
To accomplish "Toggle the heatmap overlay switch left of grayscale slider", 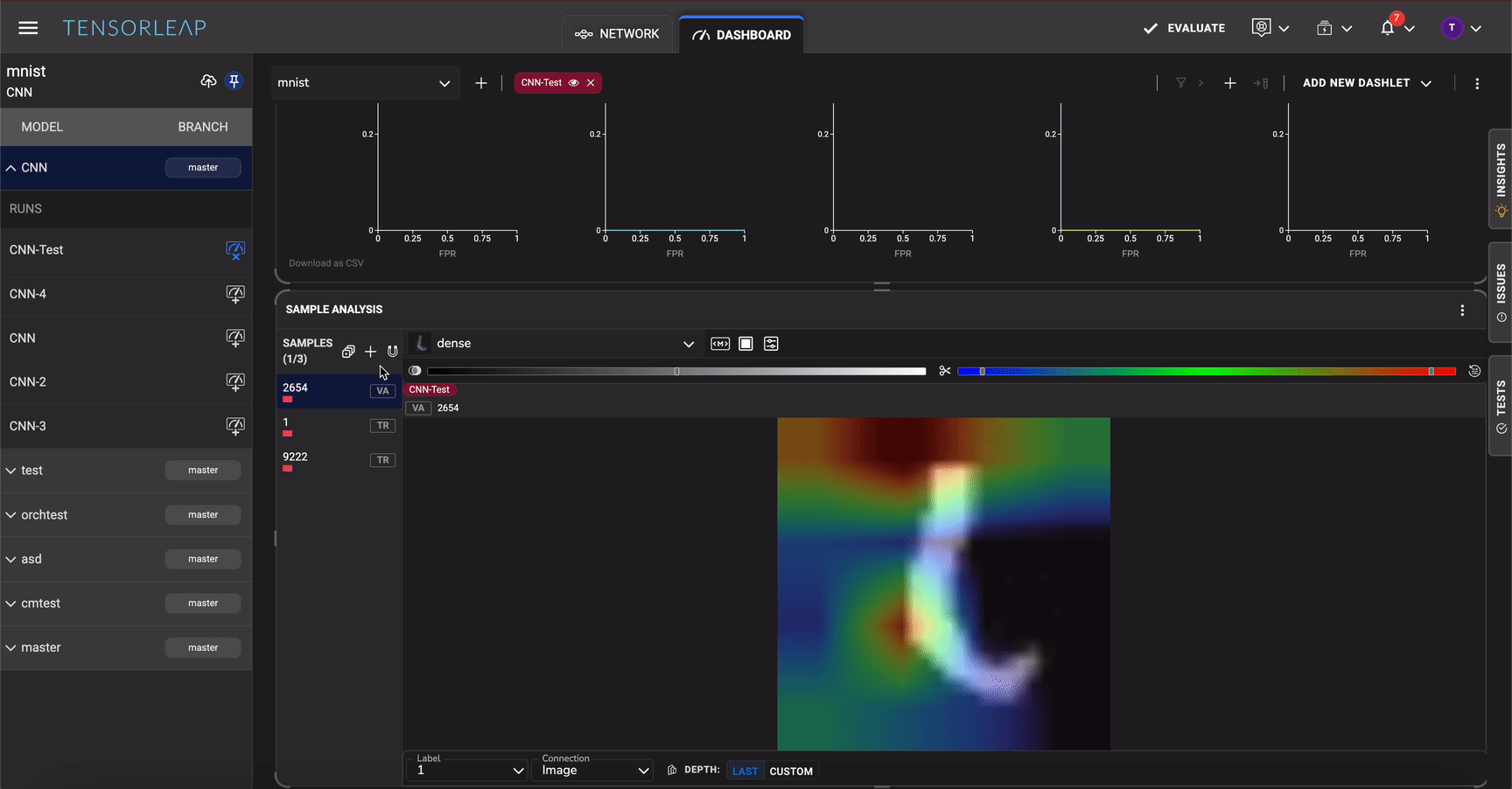I will tap(415, 371).
